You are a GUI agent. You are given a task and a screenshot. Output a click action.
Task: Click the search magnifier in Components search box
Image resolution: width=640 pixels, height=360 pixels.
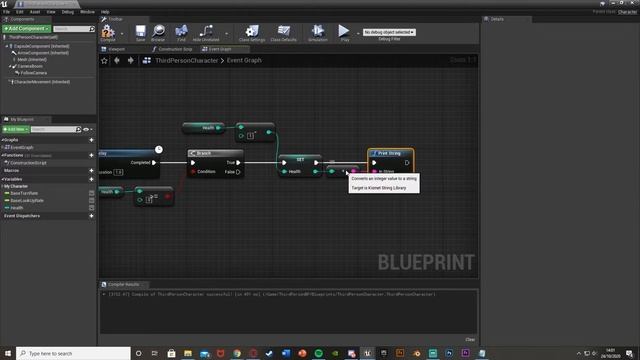click(92, 29)
